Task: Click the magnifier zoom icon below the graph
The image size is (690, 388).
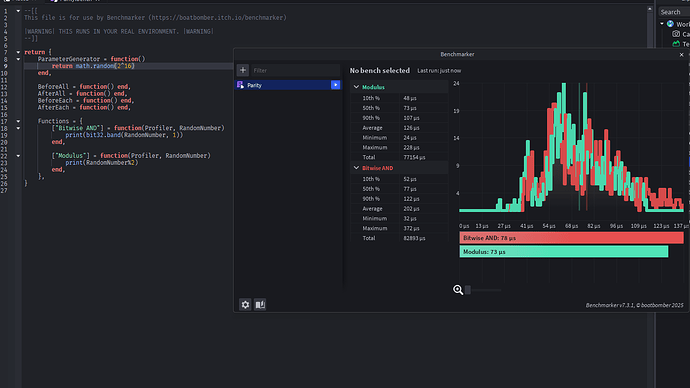Action: (458, 290)
